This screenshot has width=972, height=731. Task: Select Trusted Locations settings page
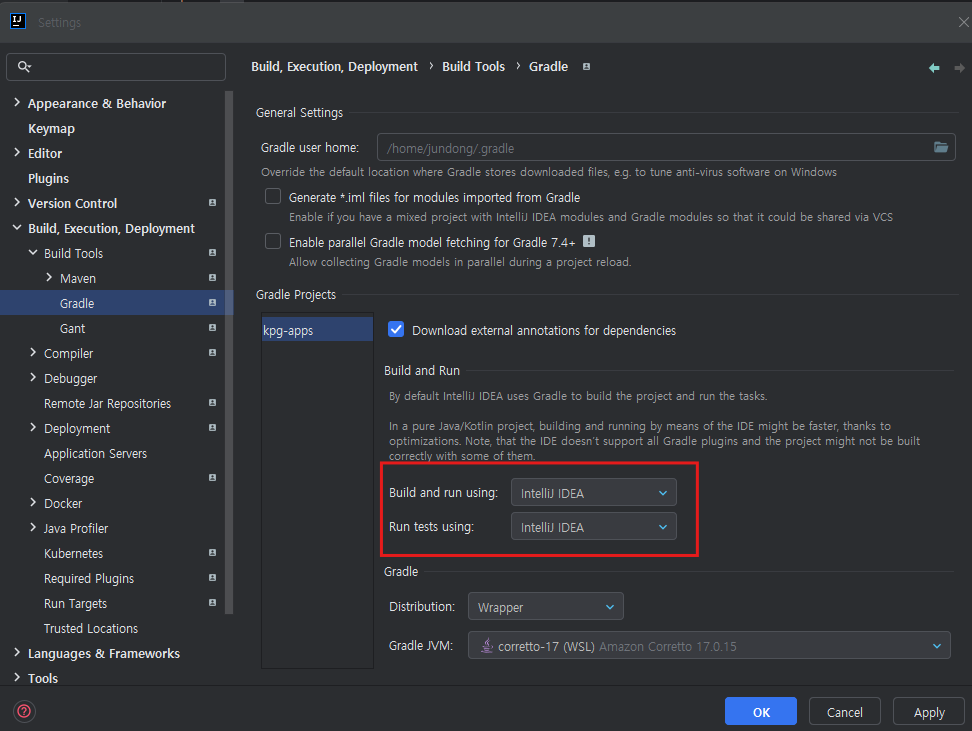point(91,628)
